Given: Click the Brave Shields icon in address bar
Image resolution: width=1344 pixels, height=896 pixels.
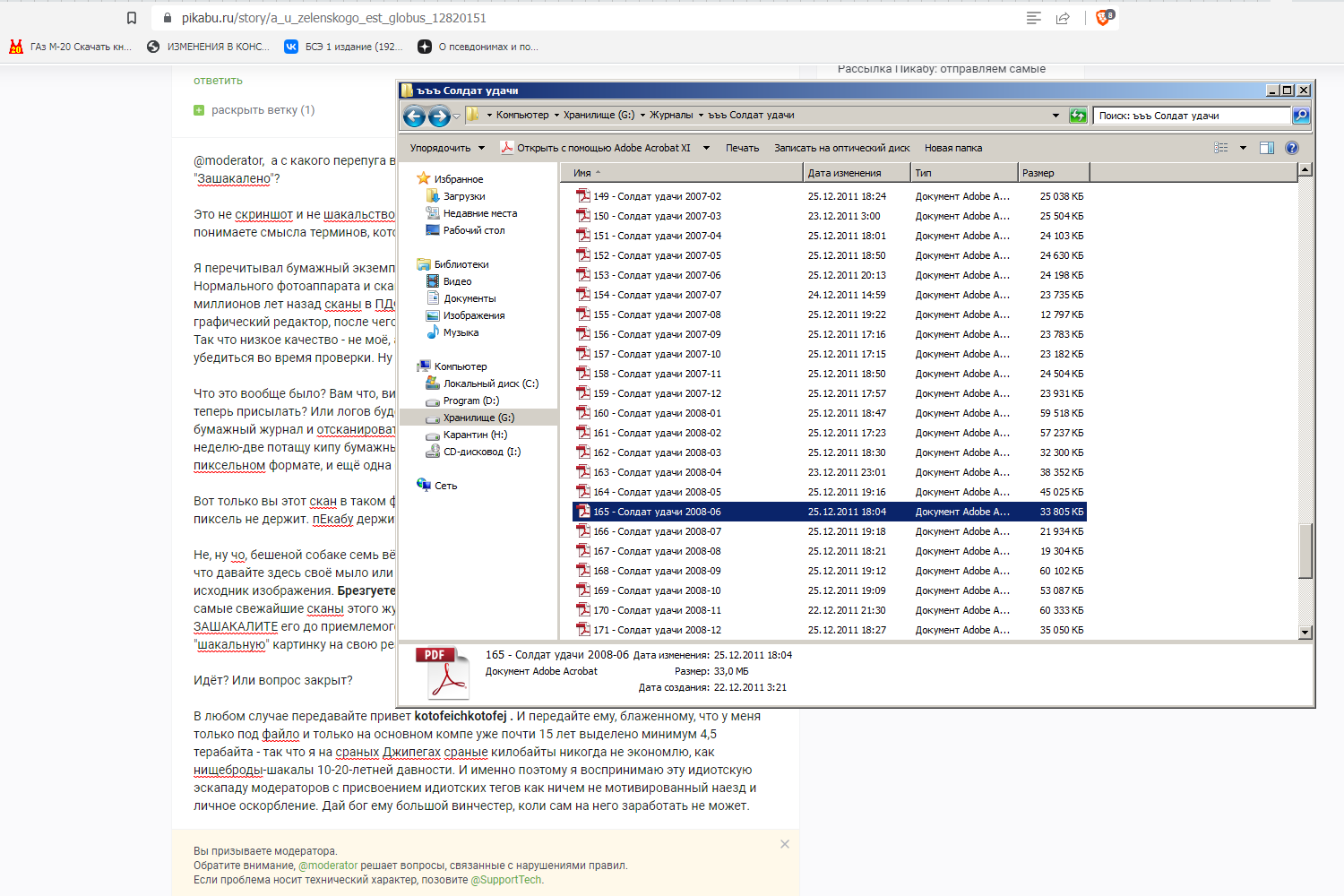Looking at the screenshot, I should [x=1103, y=18].
